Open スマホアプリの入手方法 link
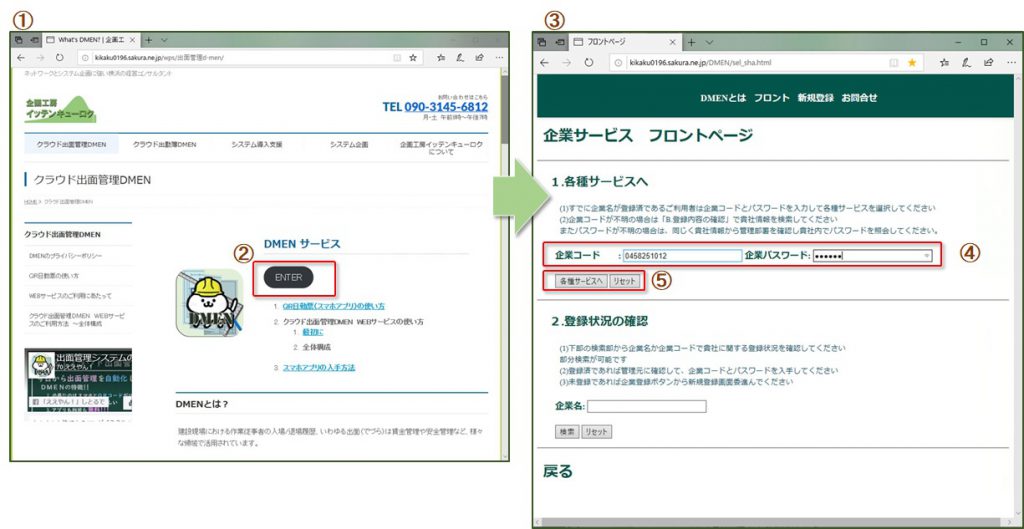Screen dimensions: 1024x529 319,368
